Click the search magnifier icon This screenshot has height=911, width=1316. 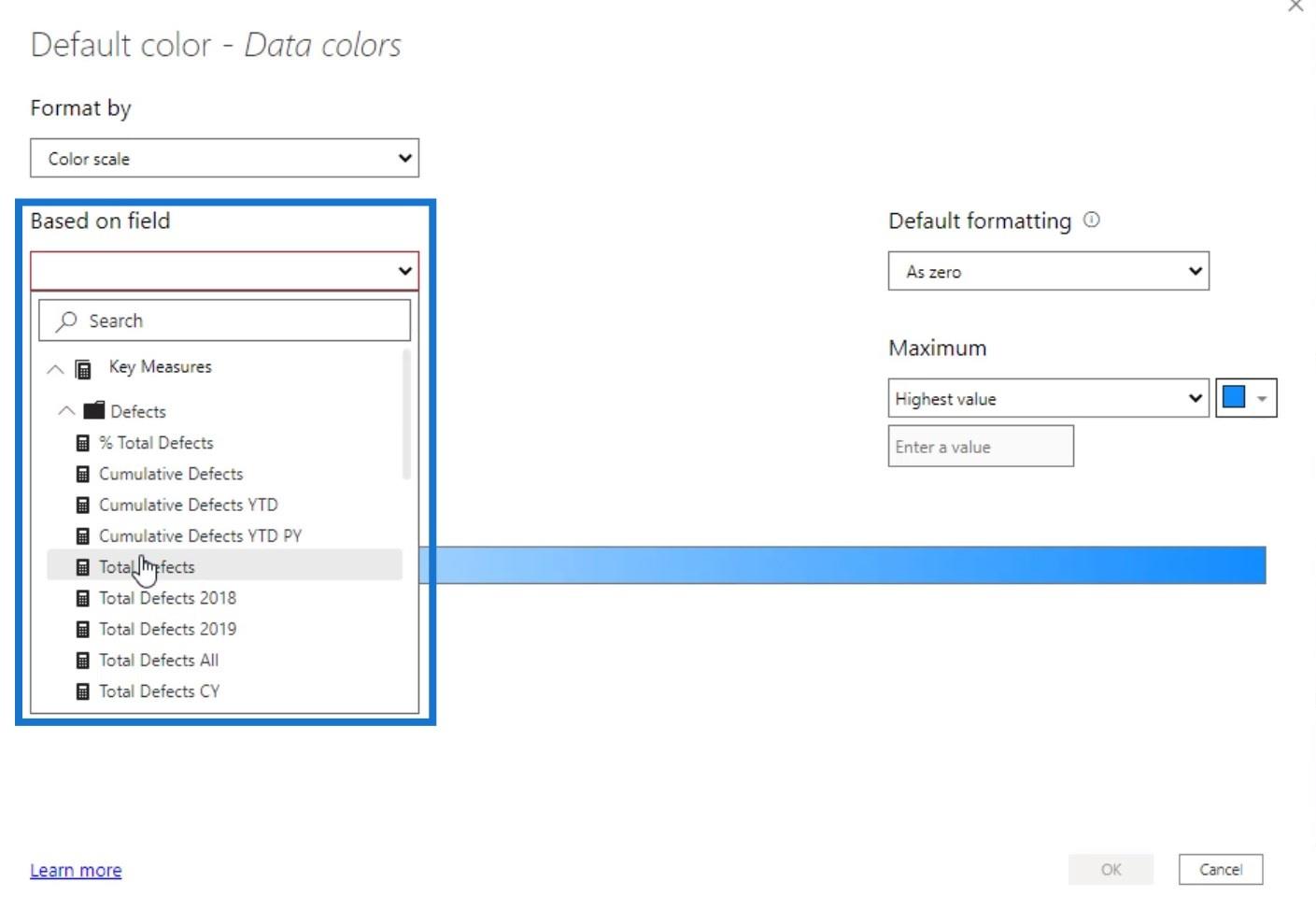66,321
